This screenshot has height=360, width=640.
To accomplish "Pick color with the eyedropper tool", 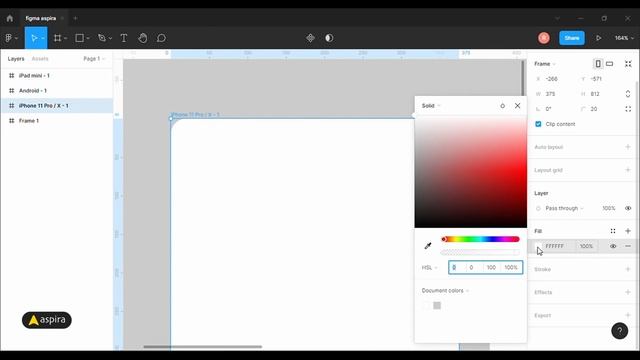I will pos(428,246).
